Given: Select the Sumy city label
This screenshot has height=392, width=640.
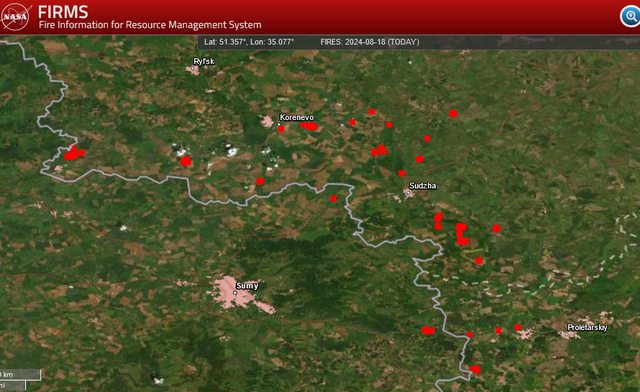Looking at the screenshot, I should tap(247, 285).
